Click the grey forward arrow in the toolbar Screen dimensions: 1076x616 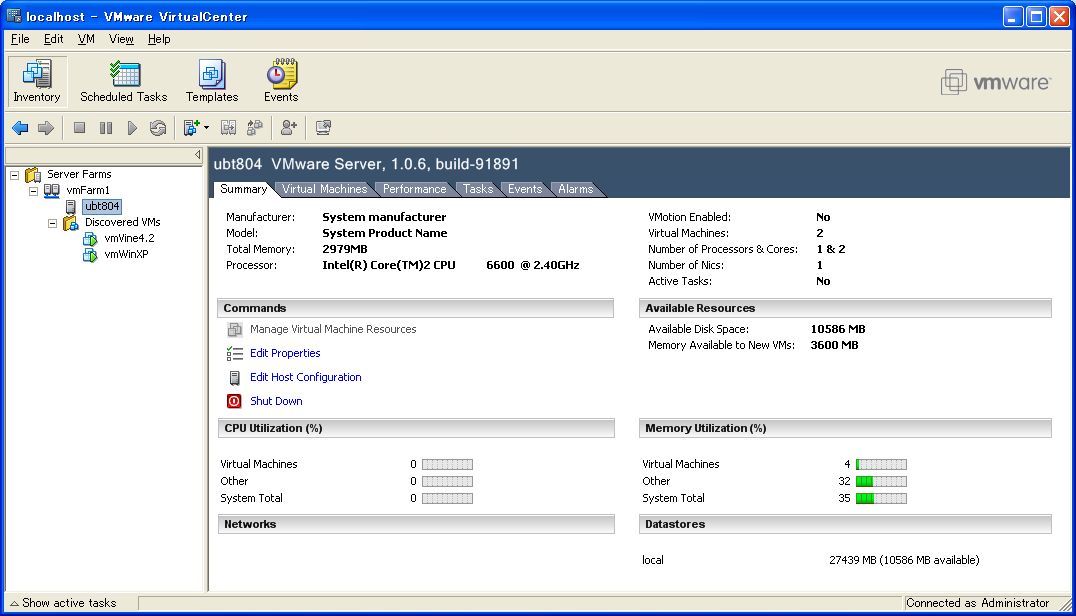click(x=46, y=128)
